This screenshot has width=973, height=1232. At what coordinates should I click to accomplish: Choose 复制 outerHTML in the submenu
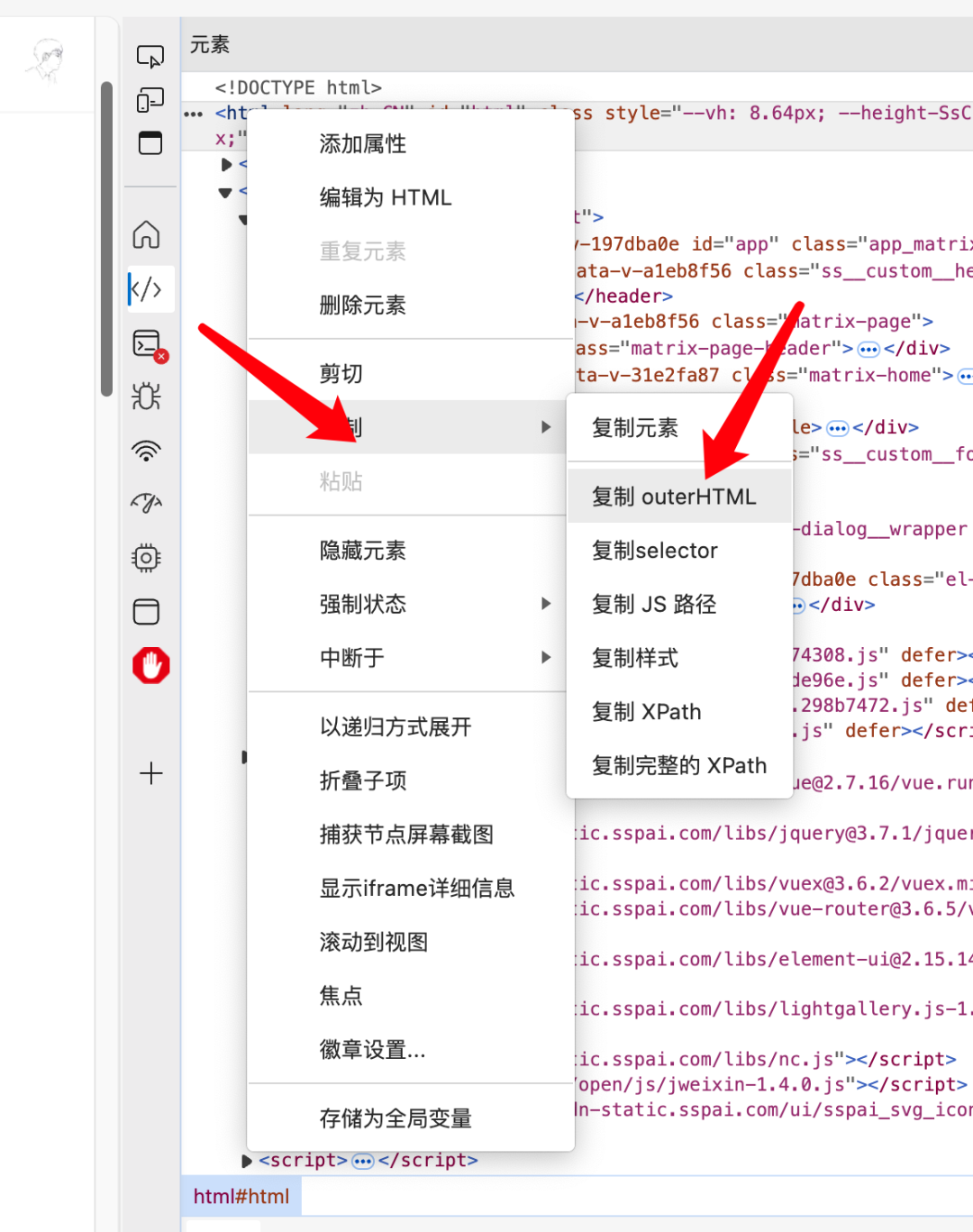coord(679,497)
